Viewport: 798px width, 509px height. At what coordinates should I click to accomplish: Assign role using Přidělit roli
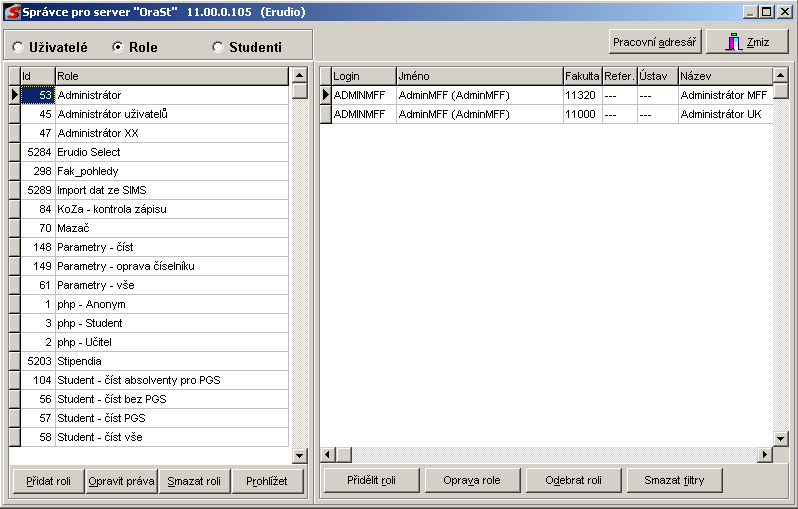[x=371, y=480]
